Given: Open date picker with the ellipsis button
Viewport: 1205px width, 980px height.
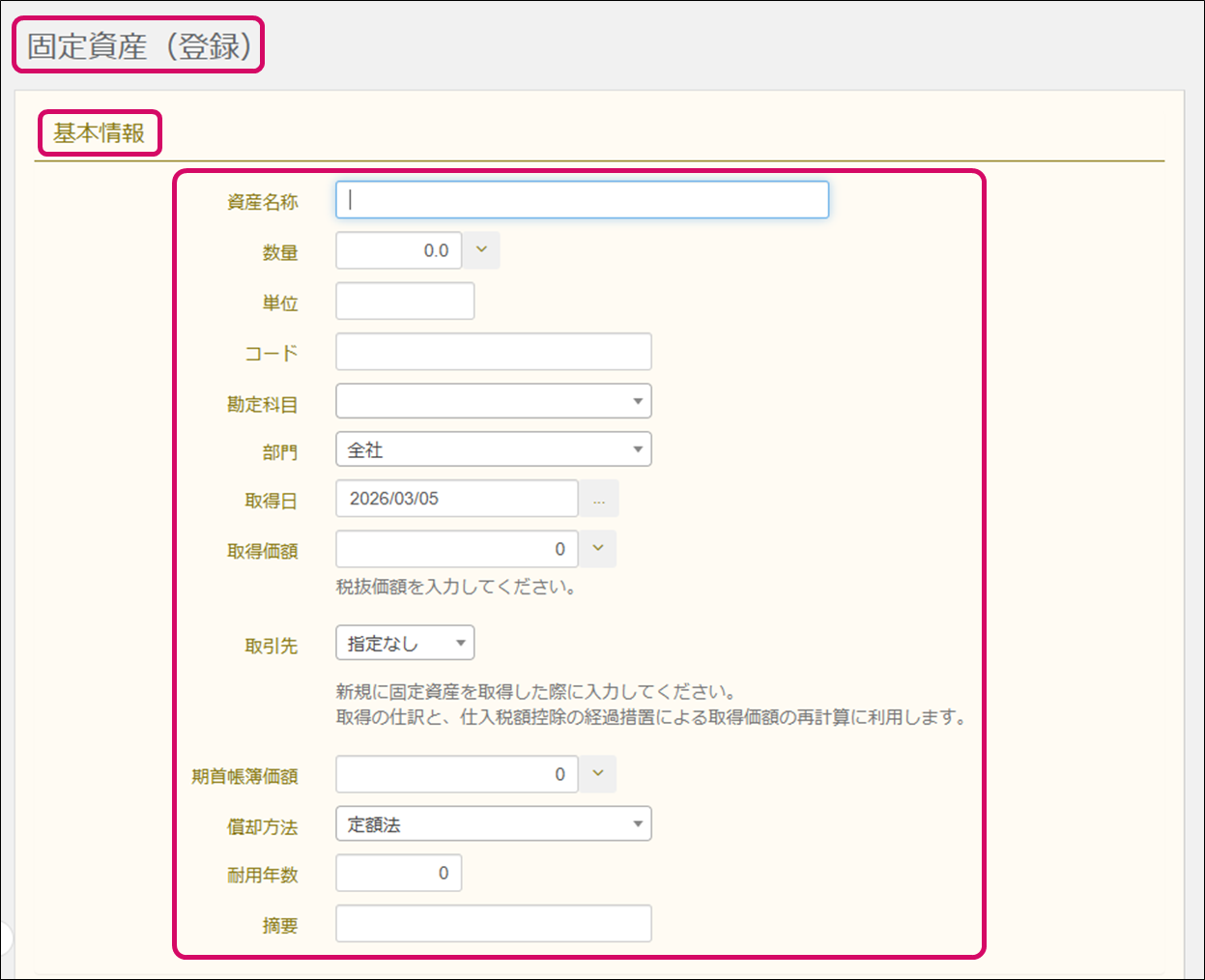Looking at the screenshot, I should [x=599, y=500].
